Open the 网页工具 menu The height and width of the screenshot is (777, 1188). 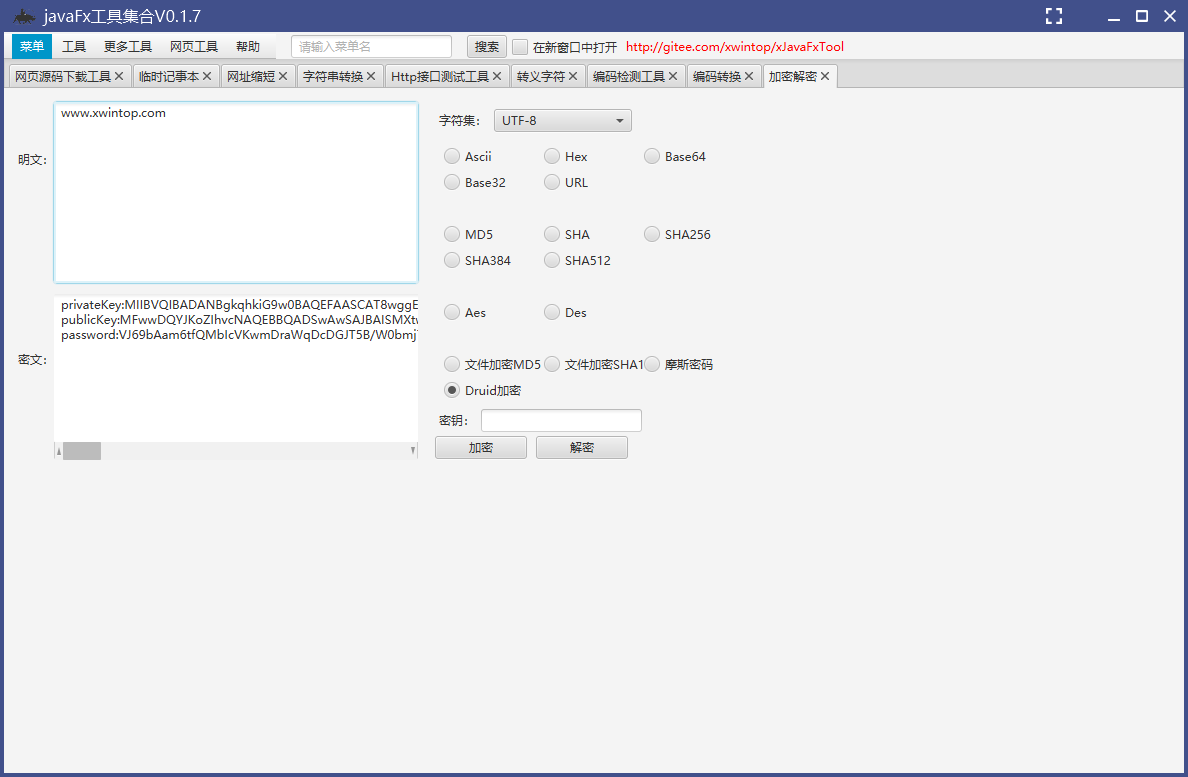(x=194, y=46)
